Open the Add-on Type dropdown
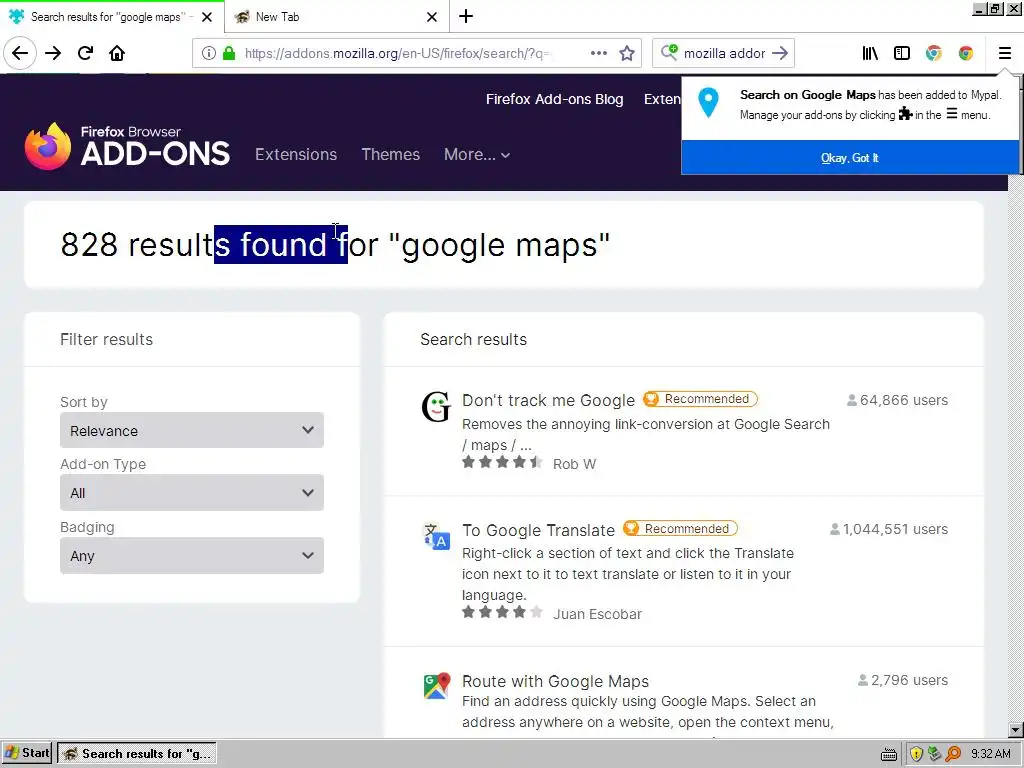 pos(192,493)
